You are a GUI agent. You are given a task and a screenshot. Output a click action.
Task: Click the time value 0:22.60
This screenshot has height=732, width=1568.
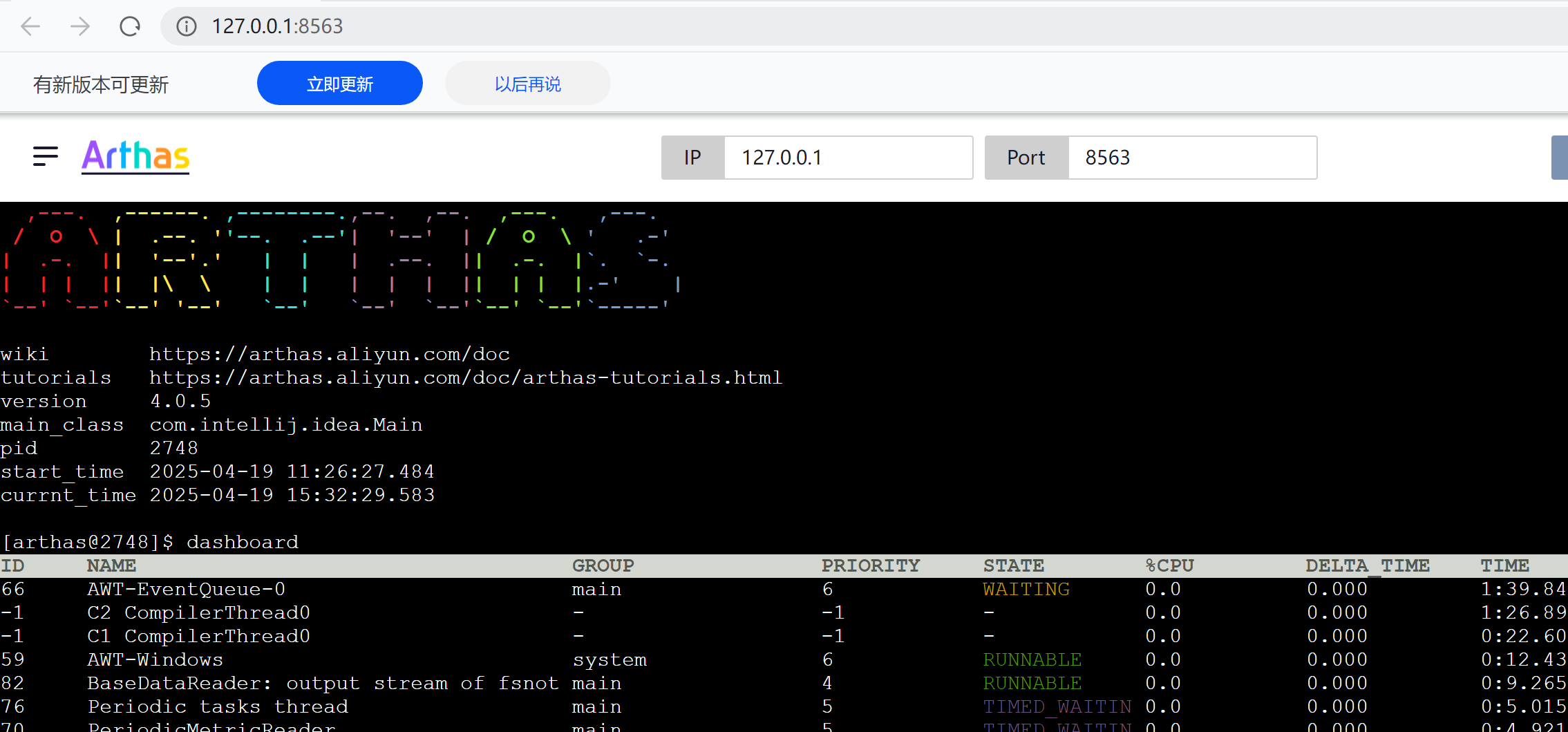pyautogui.click(x=1524, y=636)
